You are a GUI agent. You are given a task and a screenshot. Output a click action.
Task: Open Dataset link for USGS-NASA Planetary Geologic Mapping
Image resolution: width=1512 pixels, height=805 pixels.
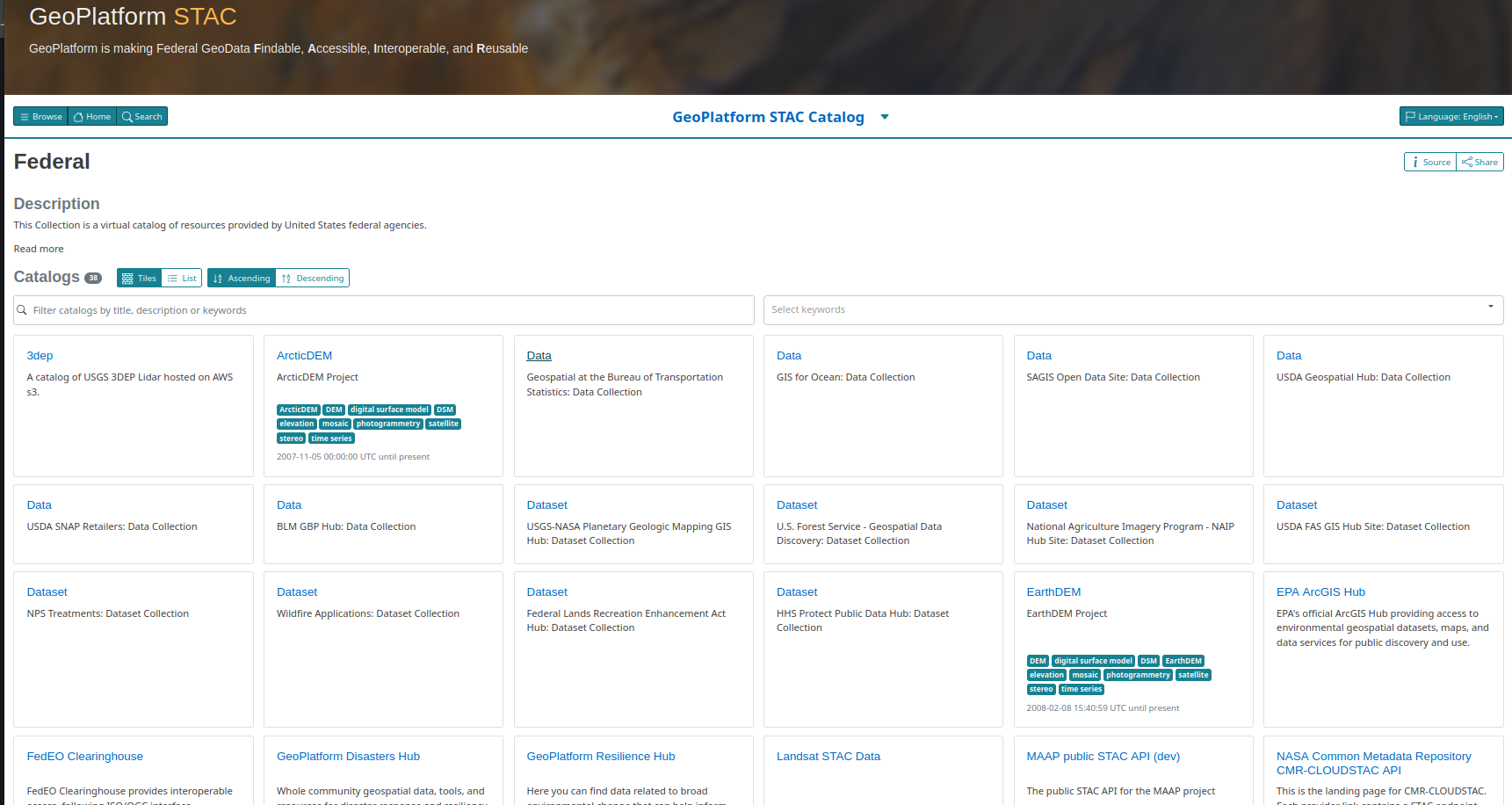[547, 505]
